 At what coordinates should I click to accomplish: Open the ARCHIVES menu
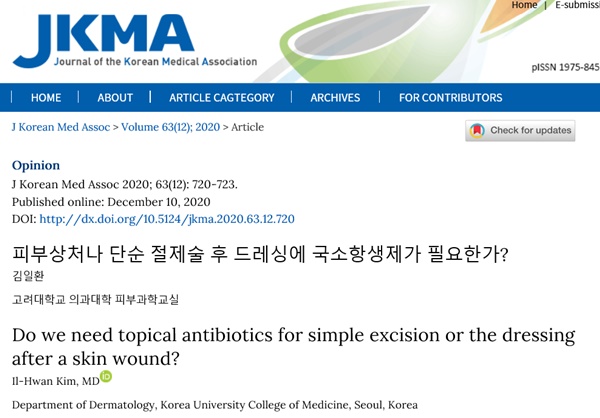(x=335, y=98)
